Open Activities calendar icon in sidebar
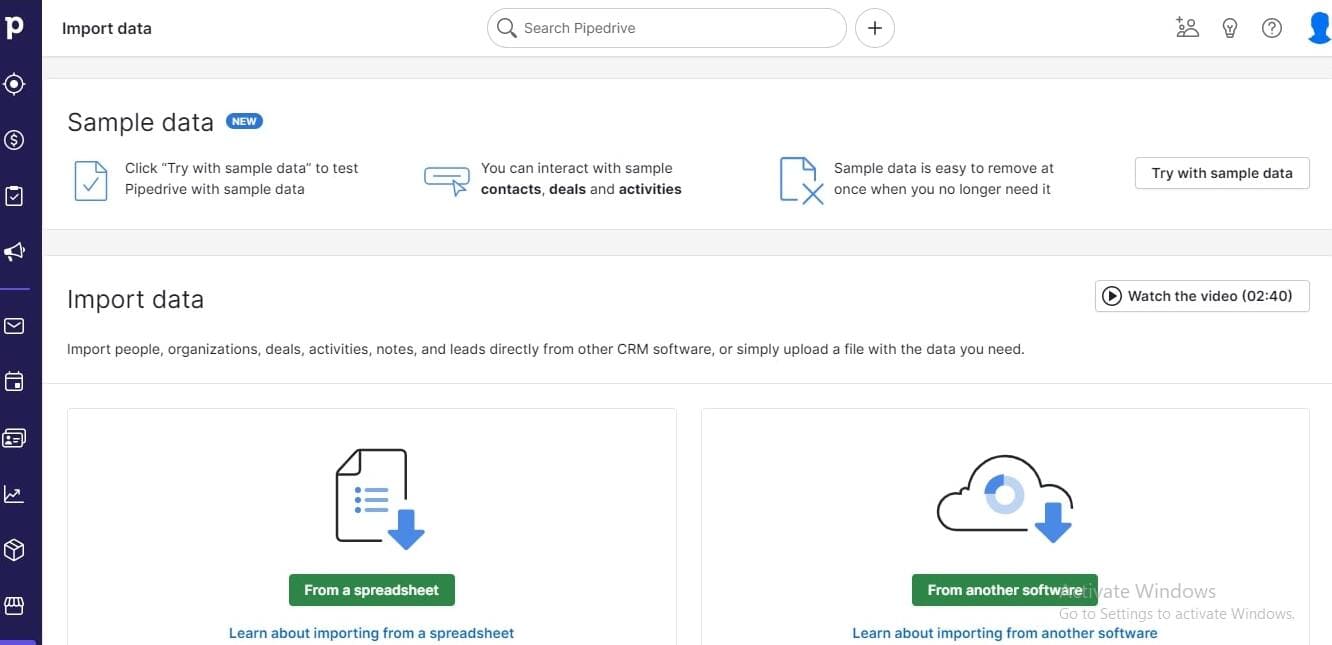This screenshot has height=645, width=1332. coord(14,382)
